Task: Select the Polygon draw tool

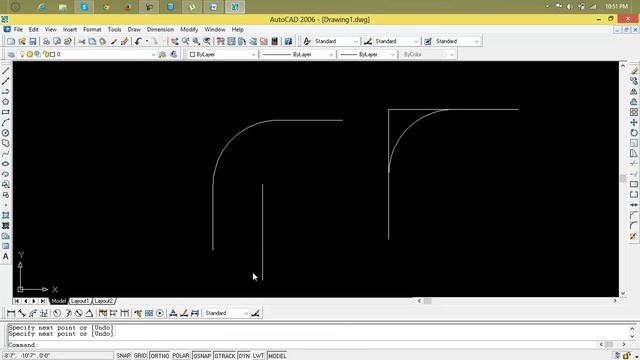Action: [6, 102]
